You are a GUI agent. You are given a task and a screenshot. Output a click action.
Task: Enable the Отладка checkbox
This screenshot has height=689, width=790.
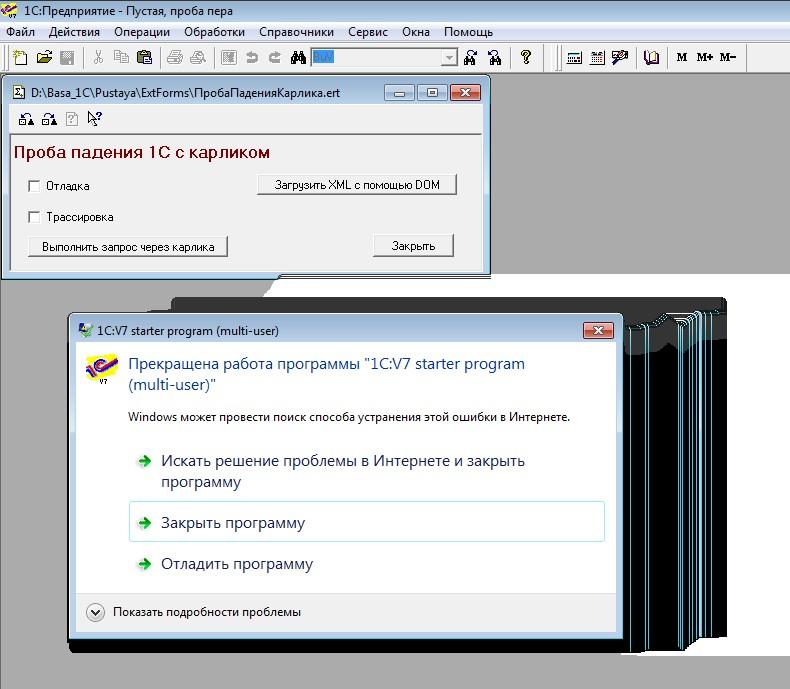tap(35, 186)
